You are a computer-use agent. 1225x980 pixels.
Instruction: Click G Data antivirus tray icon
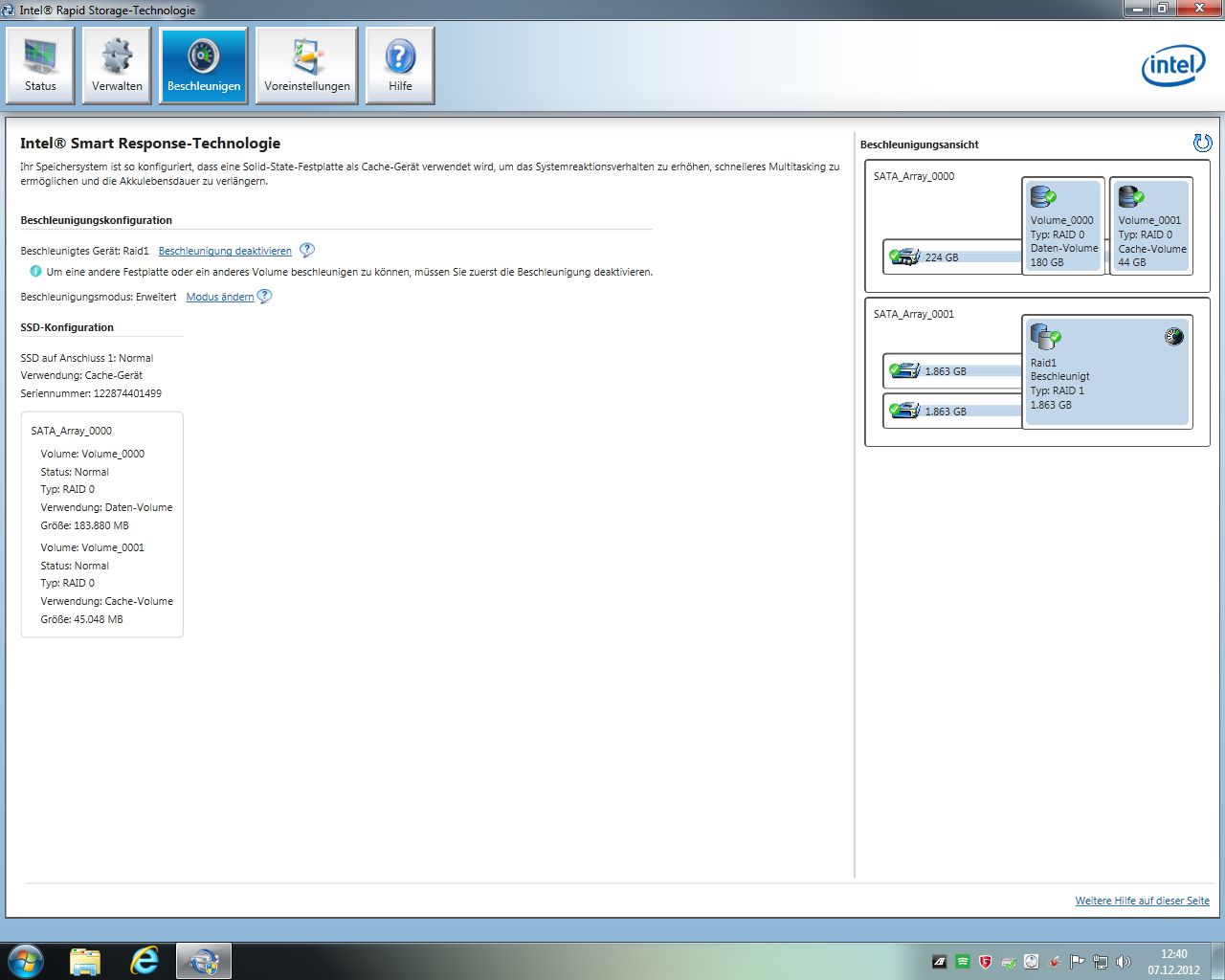click(x=986, y=962)
